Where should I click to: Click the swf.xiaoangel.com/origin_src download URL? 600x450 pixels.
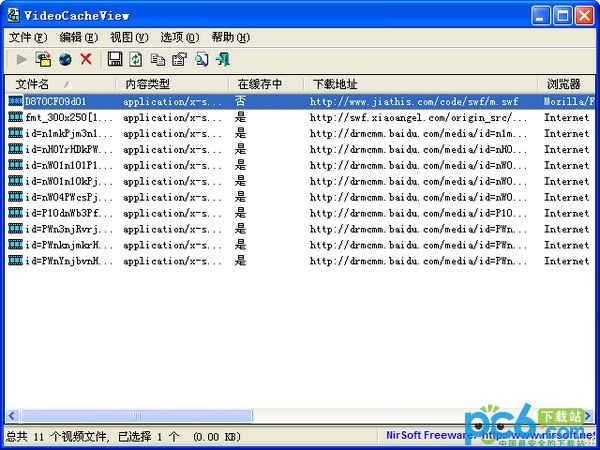(419, 117)
